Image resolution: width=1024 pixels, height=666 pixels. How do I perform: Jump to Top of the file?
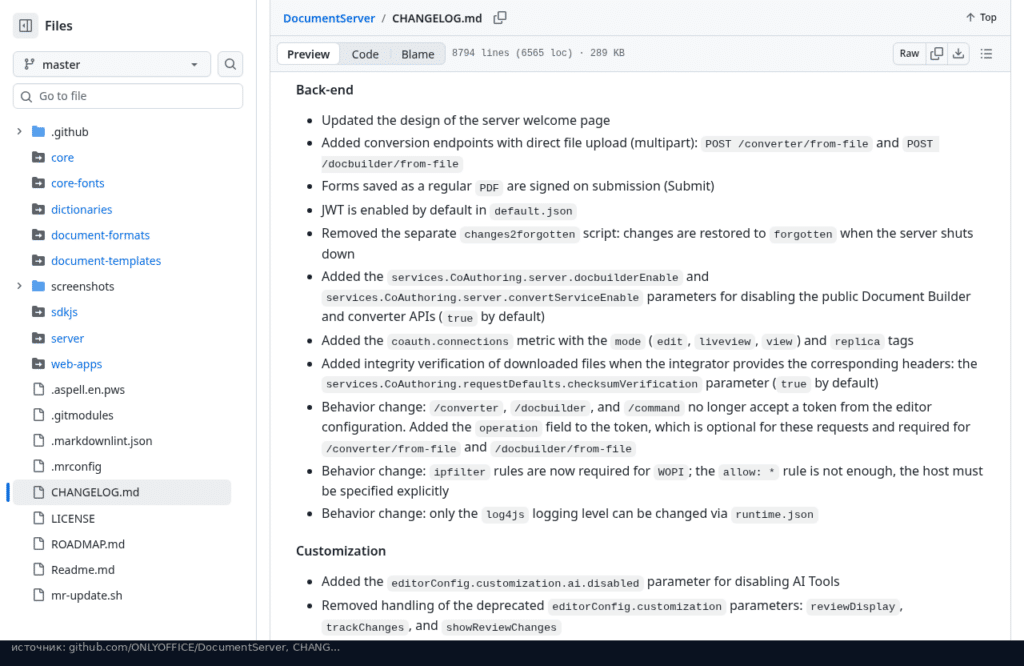click(x=981, y=18)
